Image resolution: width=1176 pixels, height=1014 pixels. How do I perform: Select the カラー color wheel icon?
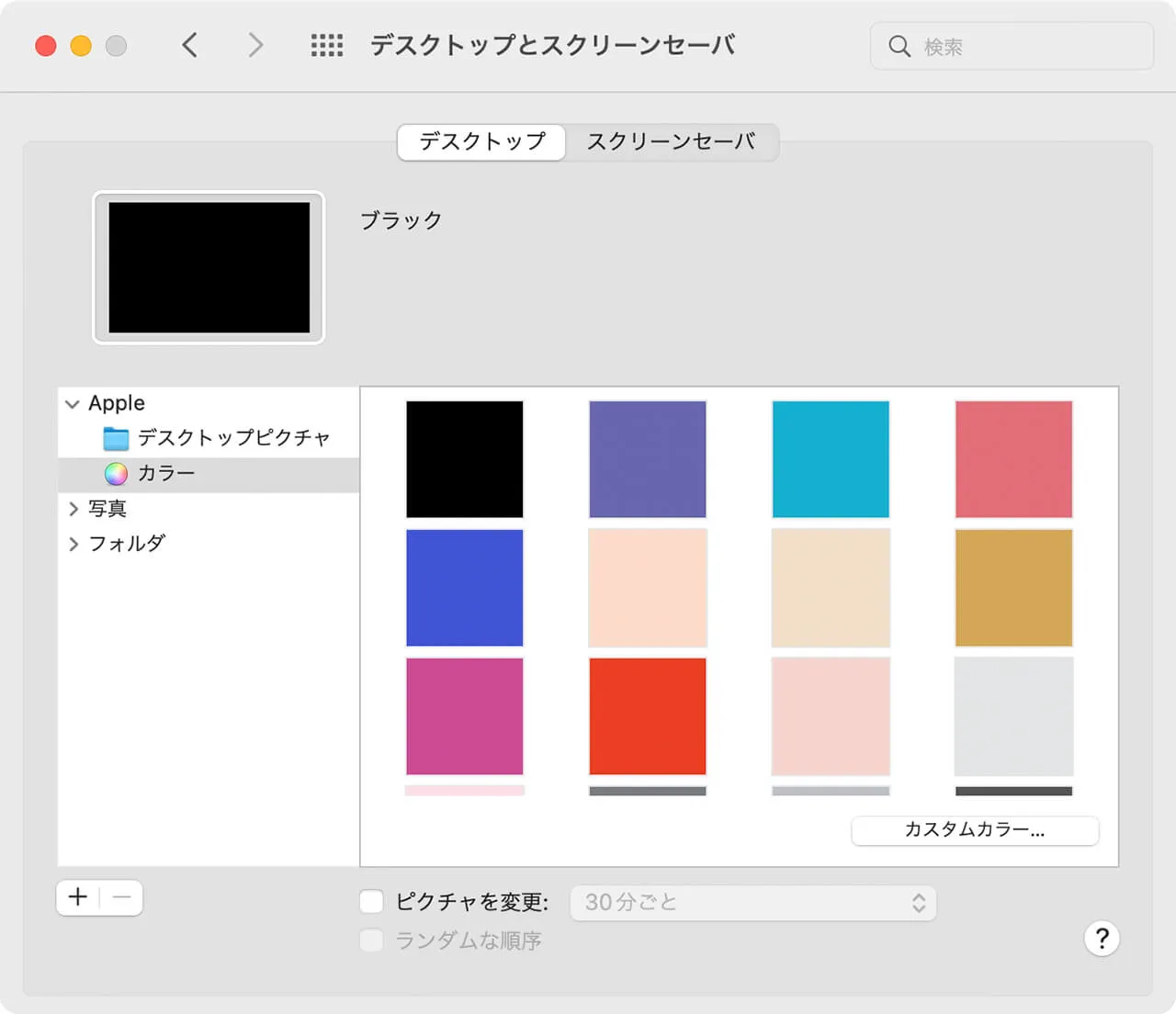tap(116, 474)
